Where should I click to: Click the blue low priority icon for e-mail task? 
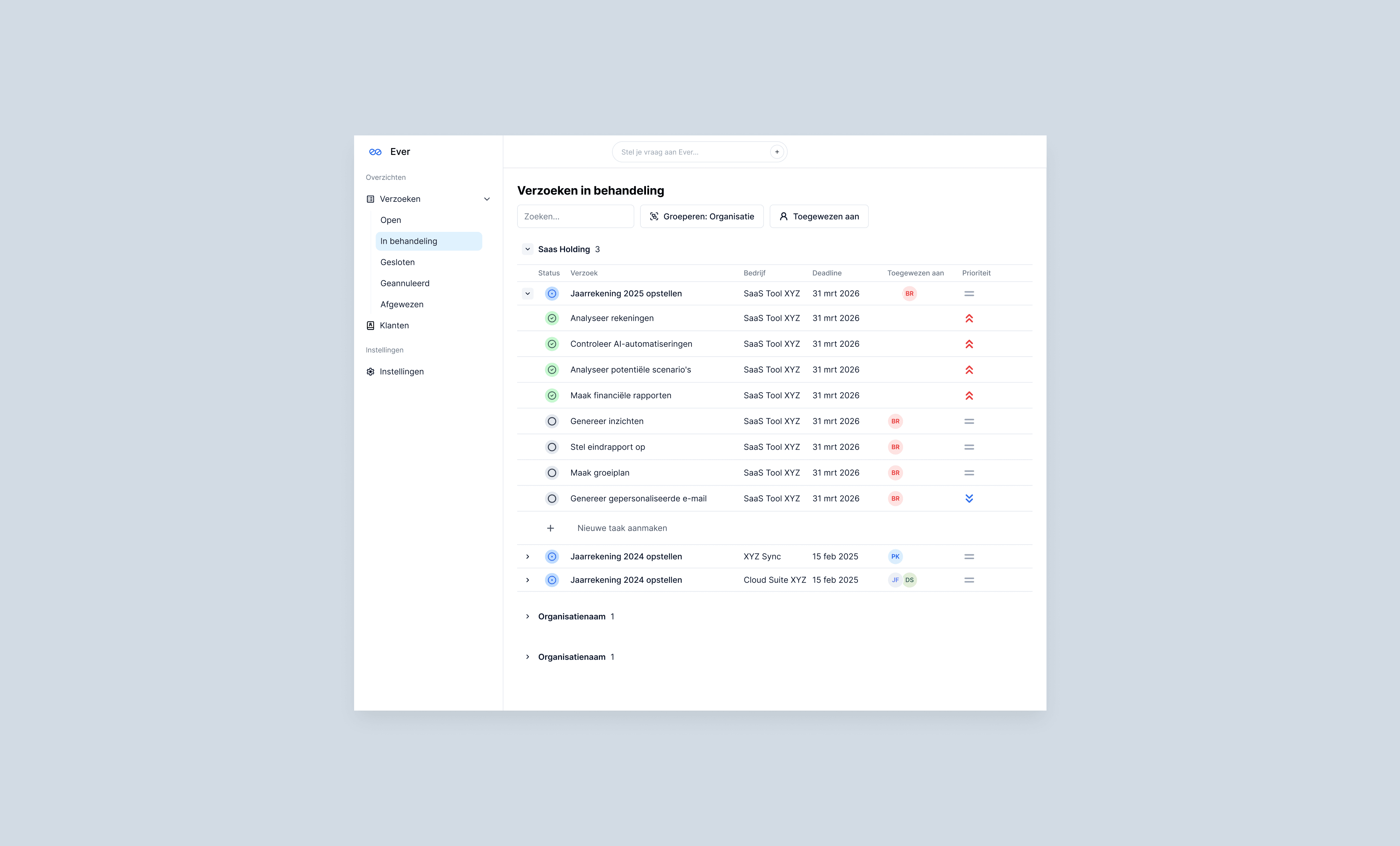pyautogui.click(x=969, y=499)
